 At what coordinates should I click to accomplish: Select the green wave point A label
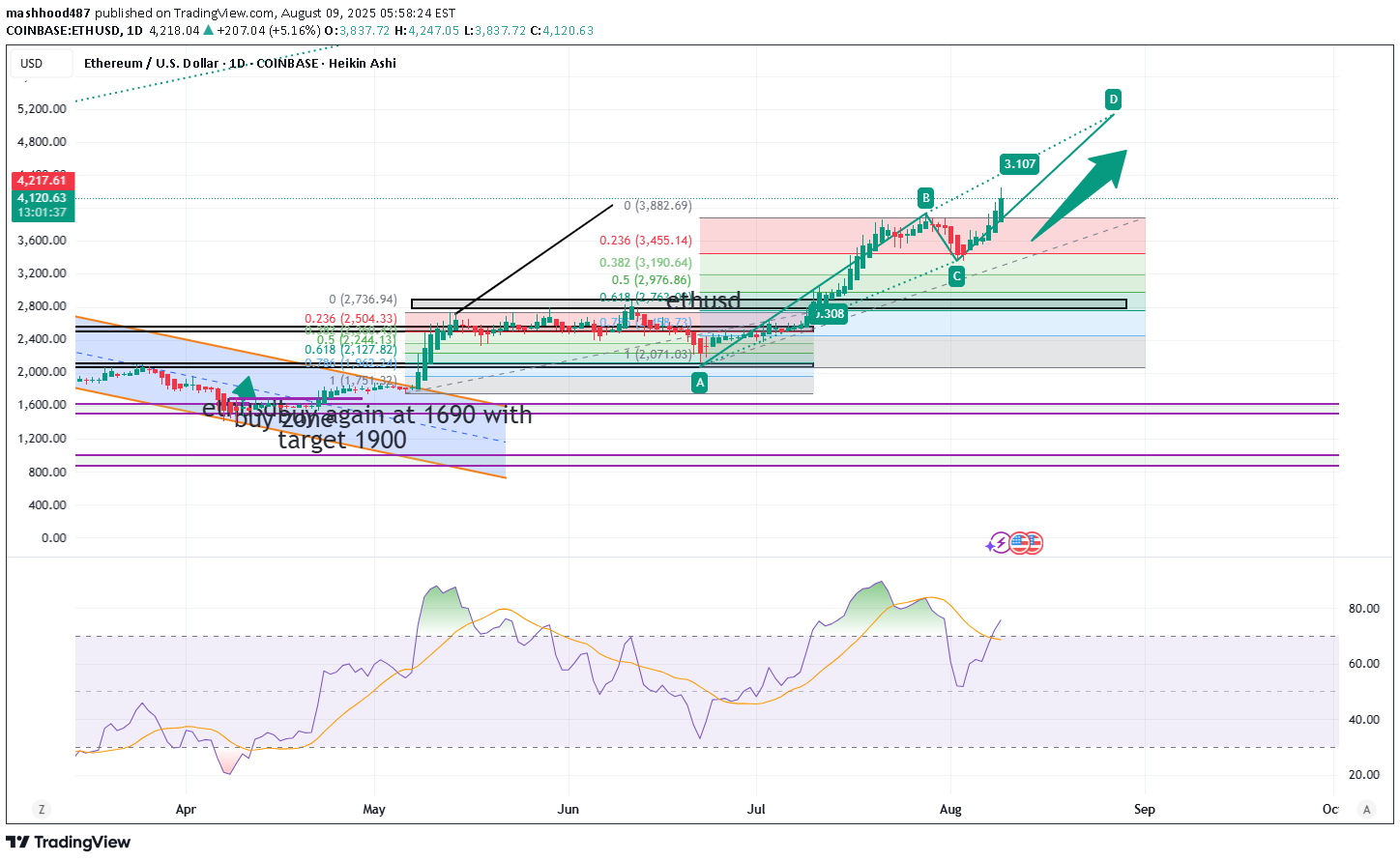pyautogui.click(x=699, y=383)
